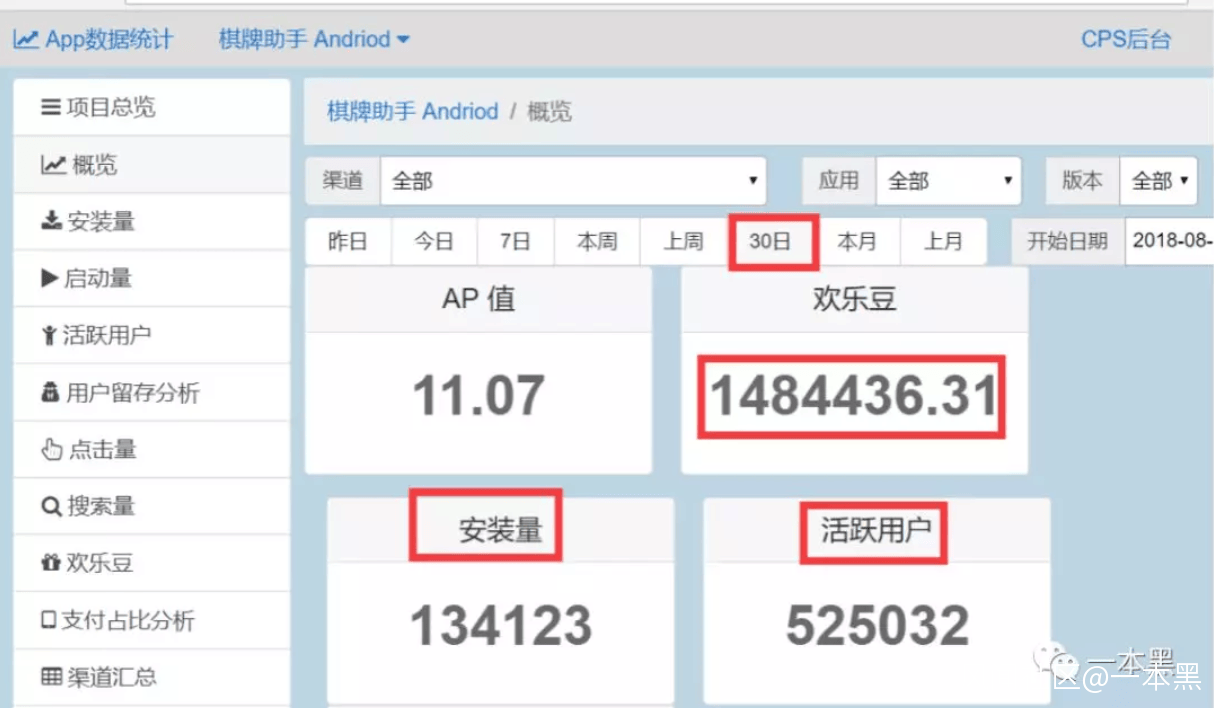
Task: Go to 安装量 sidebar page
Action: pyautogui.click(x=152, y=221)
